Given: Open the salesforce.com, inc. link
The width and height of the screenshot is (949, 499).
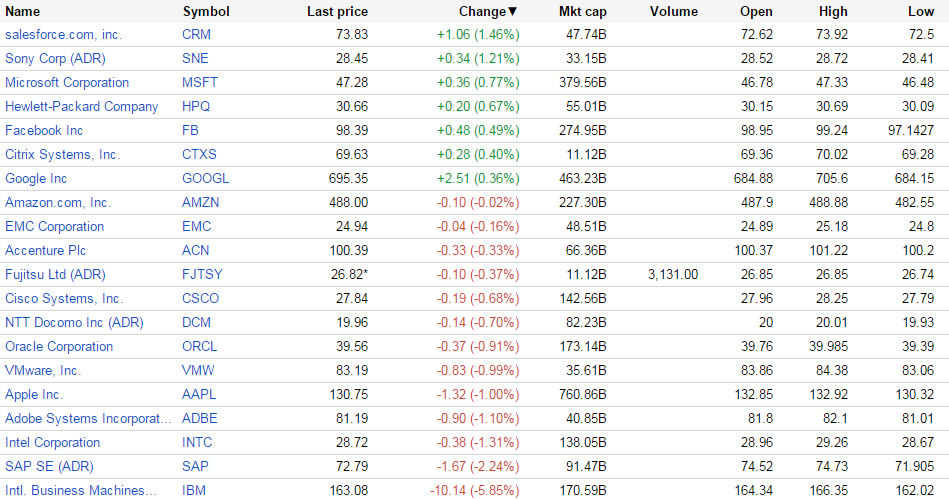Looking at the screenshot, I should tap(63, 35).
